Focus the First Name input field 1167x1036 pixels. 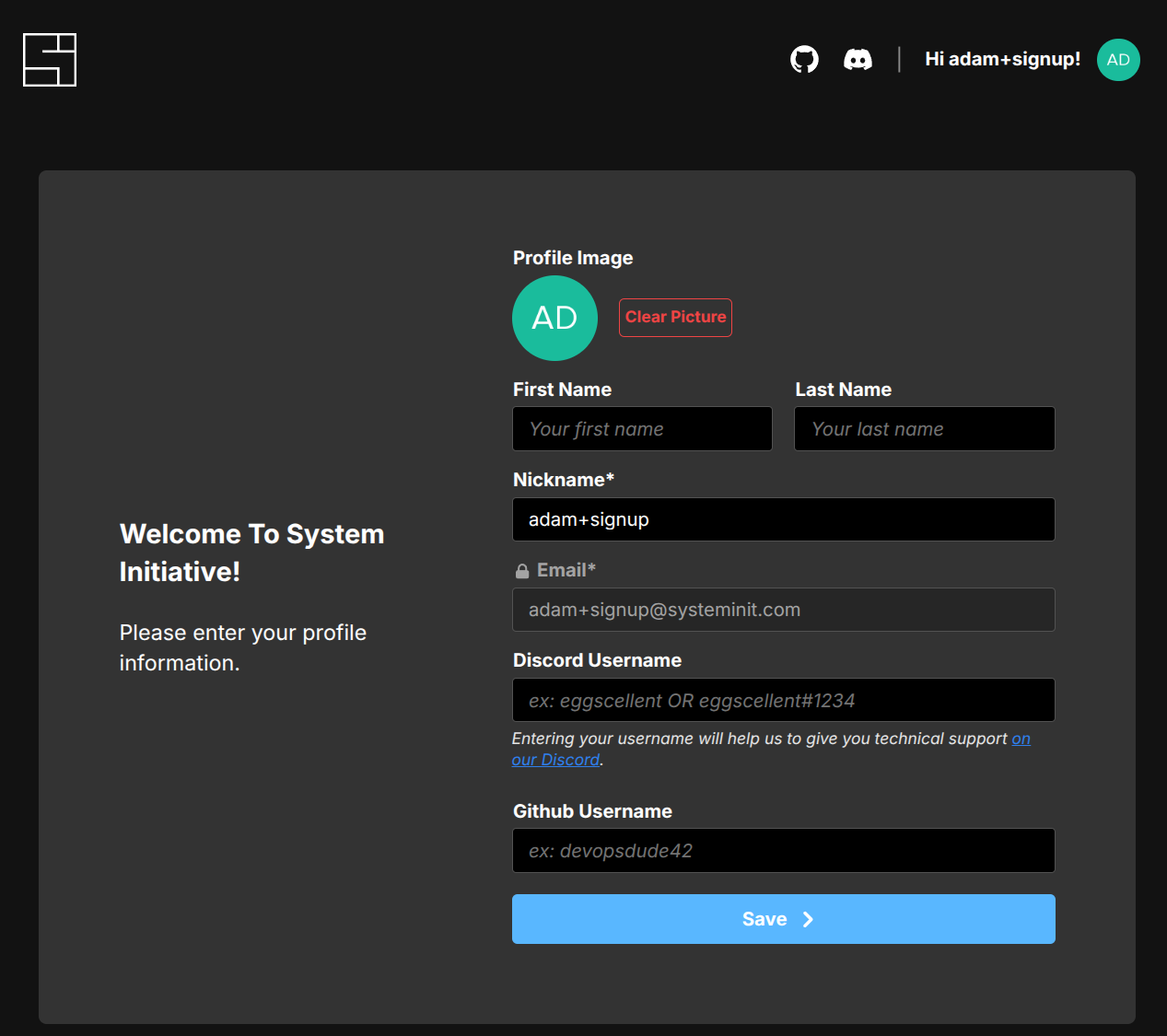(642, 429)
